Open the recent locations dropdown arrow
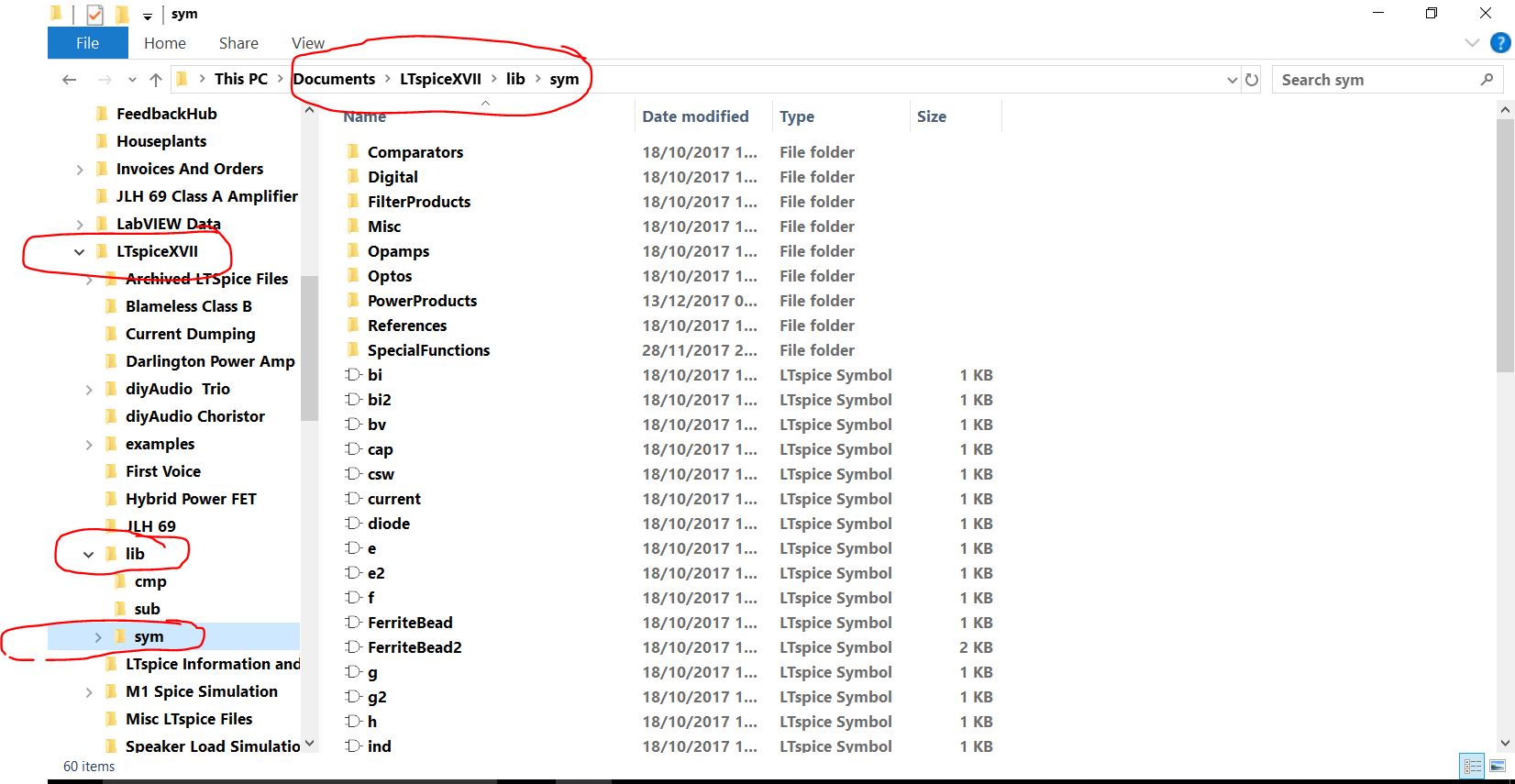The image size is (1515, 784). (x=132, y=80)
